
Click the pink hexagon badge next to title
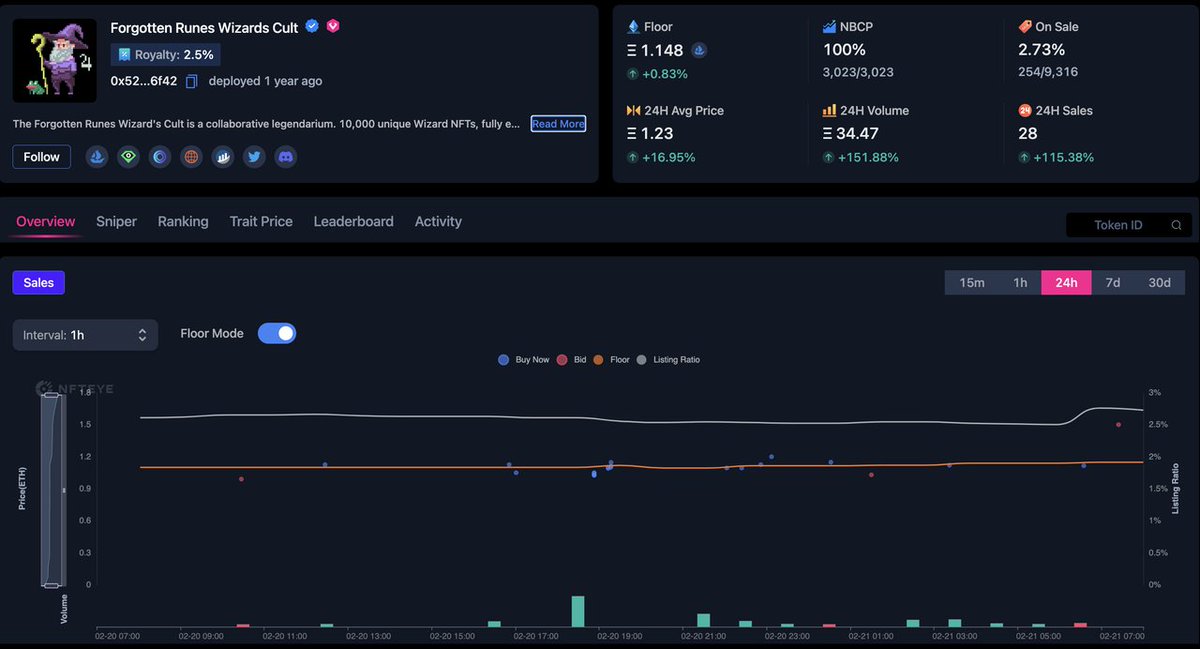click(x=333, y=26)
